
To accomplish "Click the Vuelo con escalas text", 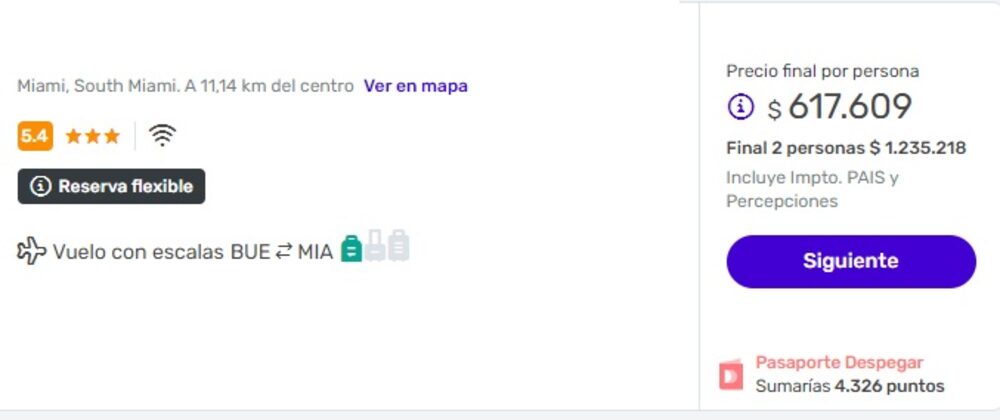I will 138,252.
